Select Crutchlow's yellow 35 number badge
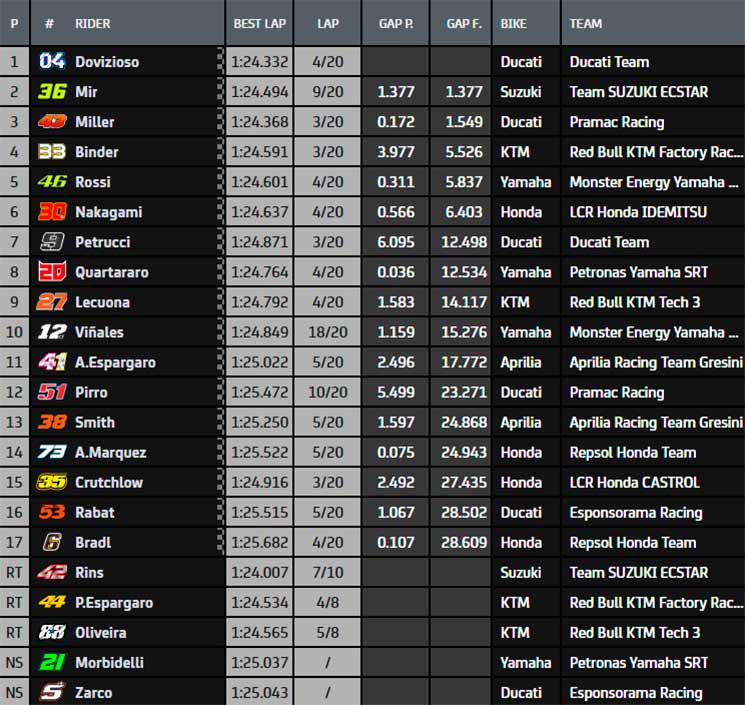This screenshot has width=745, height=705. click(x=52, y=482)
